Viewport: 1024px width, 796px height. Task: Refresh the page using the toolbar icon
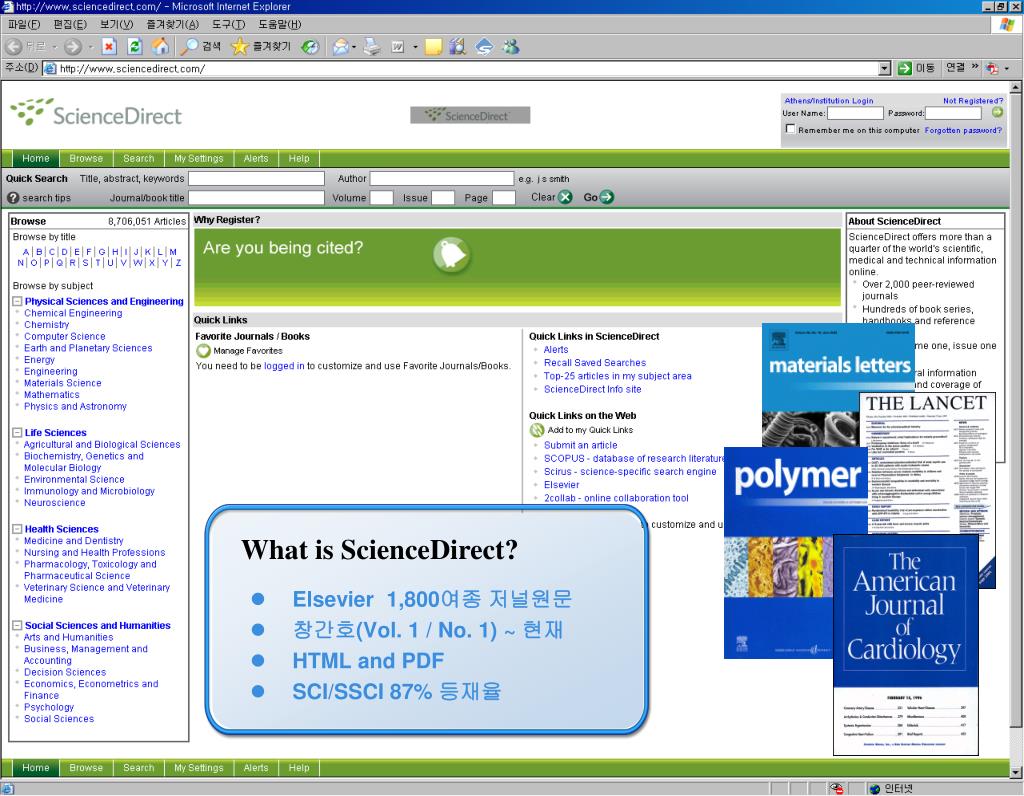click(135, 47)
